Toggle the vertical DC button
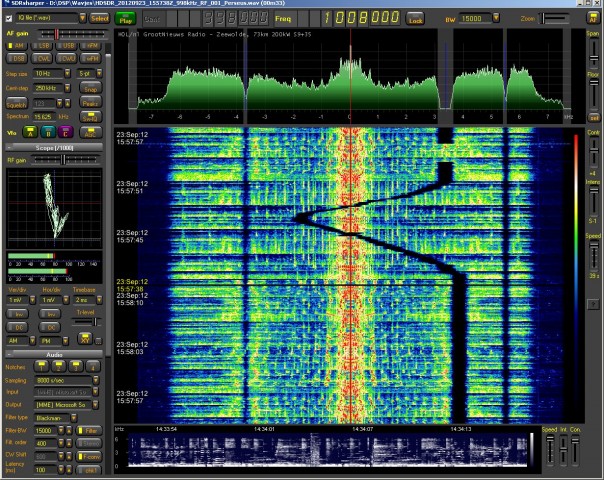 18,328
